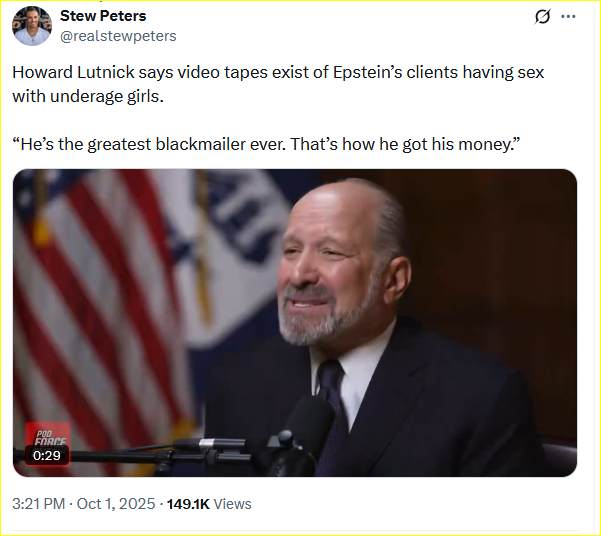This screenshot has height=536, width=601.
Task: Click the Pod Force logo watermark
Action: [x=47, y=432]
